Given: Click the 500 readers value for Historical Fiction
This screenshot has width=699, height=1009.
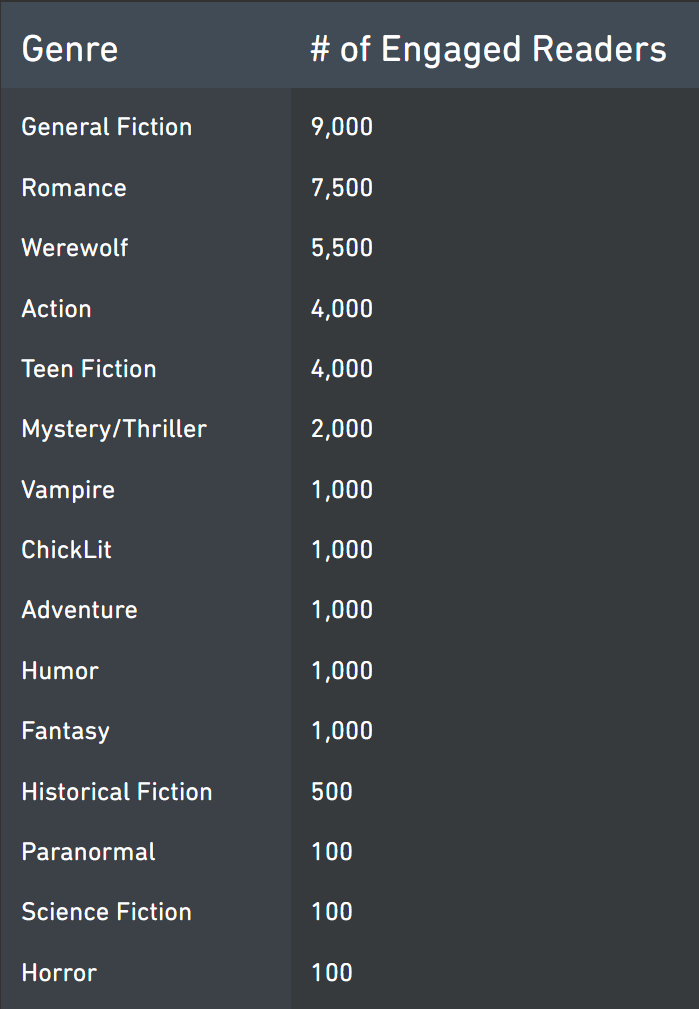Looking at the screenshot, I should [331, 791].
